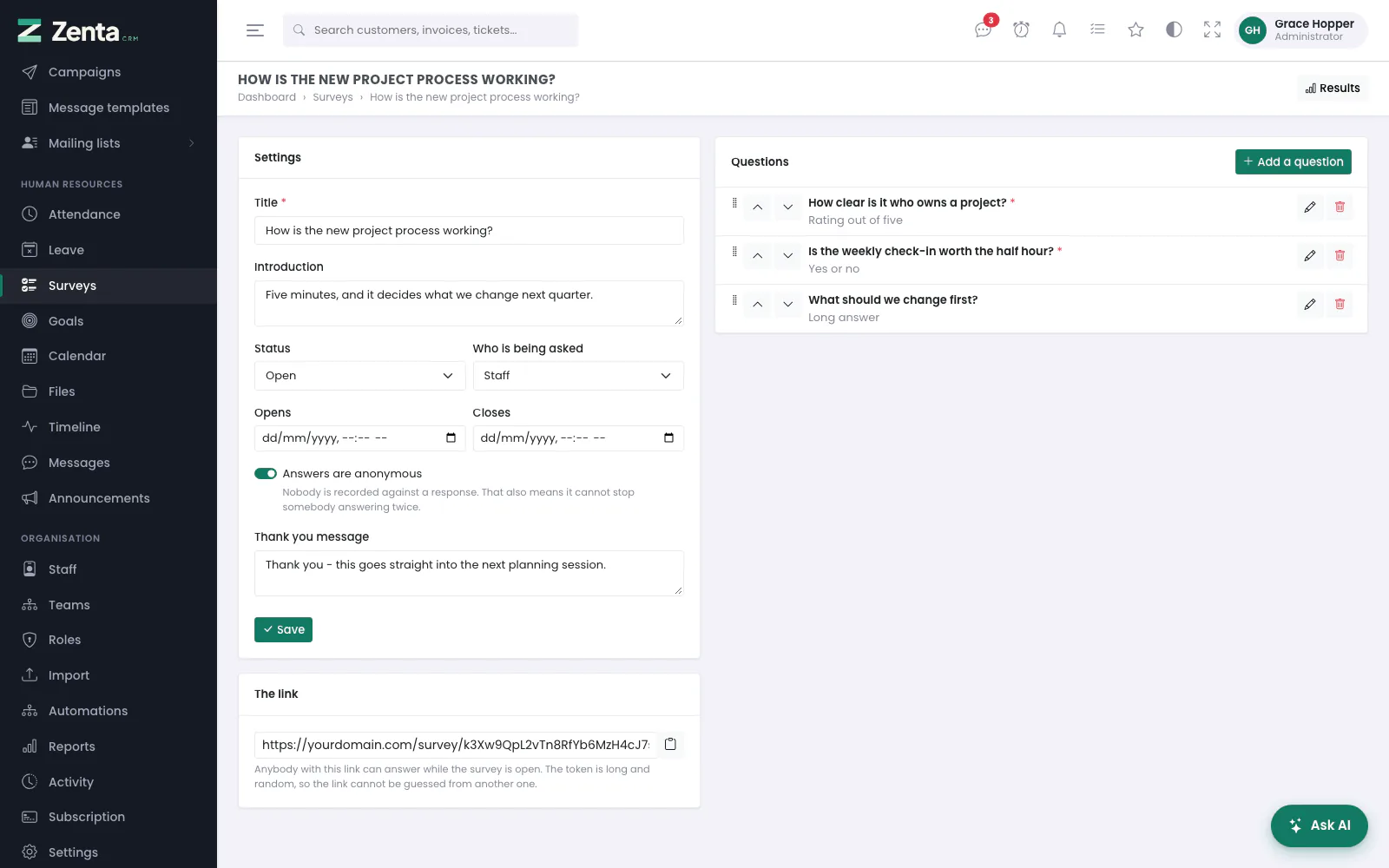Open Goals in sidebar
Screen dimensions: 1389x868
[x=109, y=321]
